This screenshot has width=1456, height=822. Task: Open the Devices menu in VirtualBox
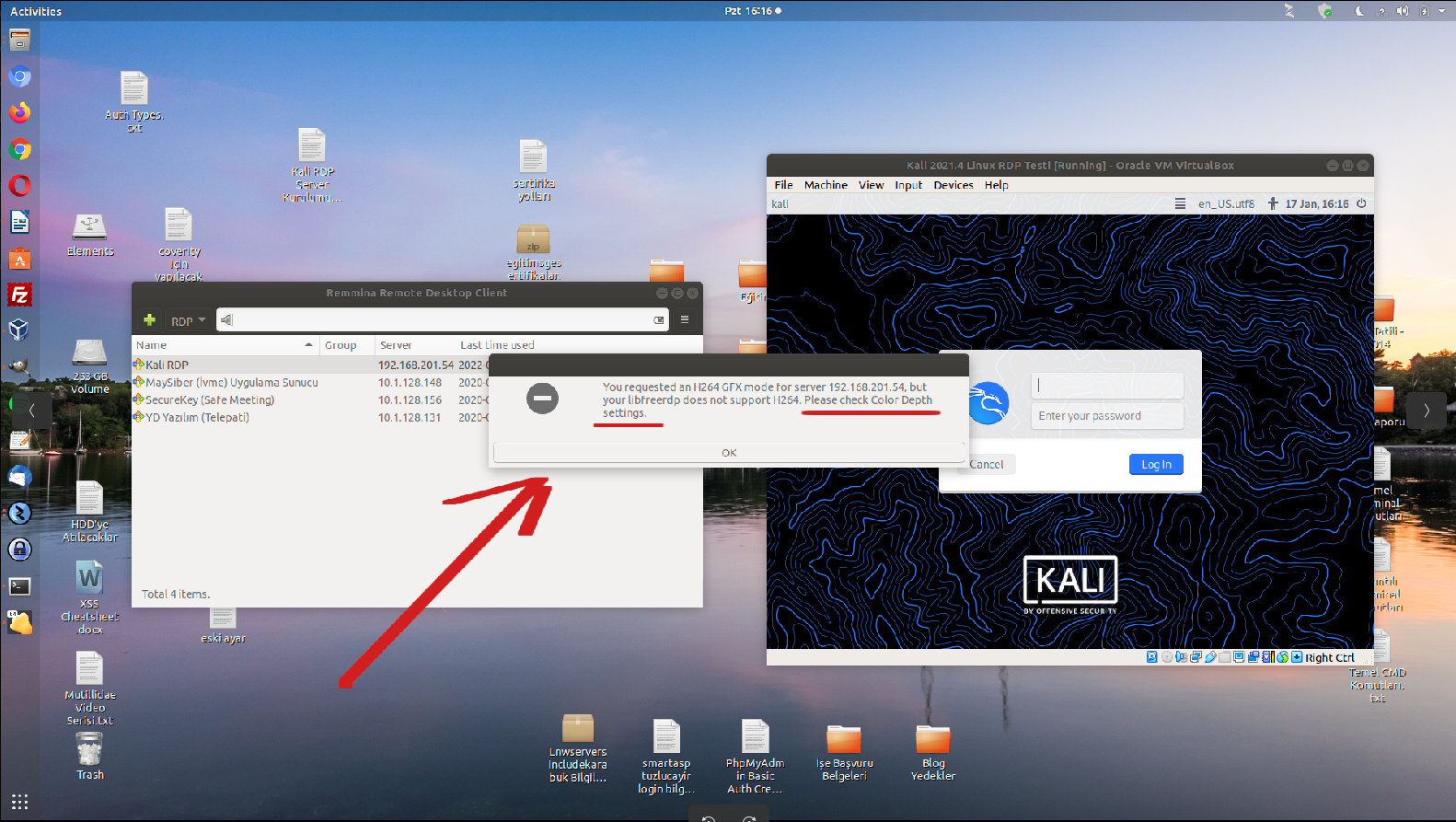(953, 185)
